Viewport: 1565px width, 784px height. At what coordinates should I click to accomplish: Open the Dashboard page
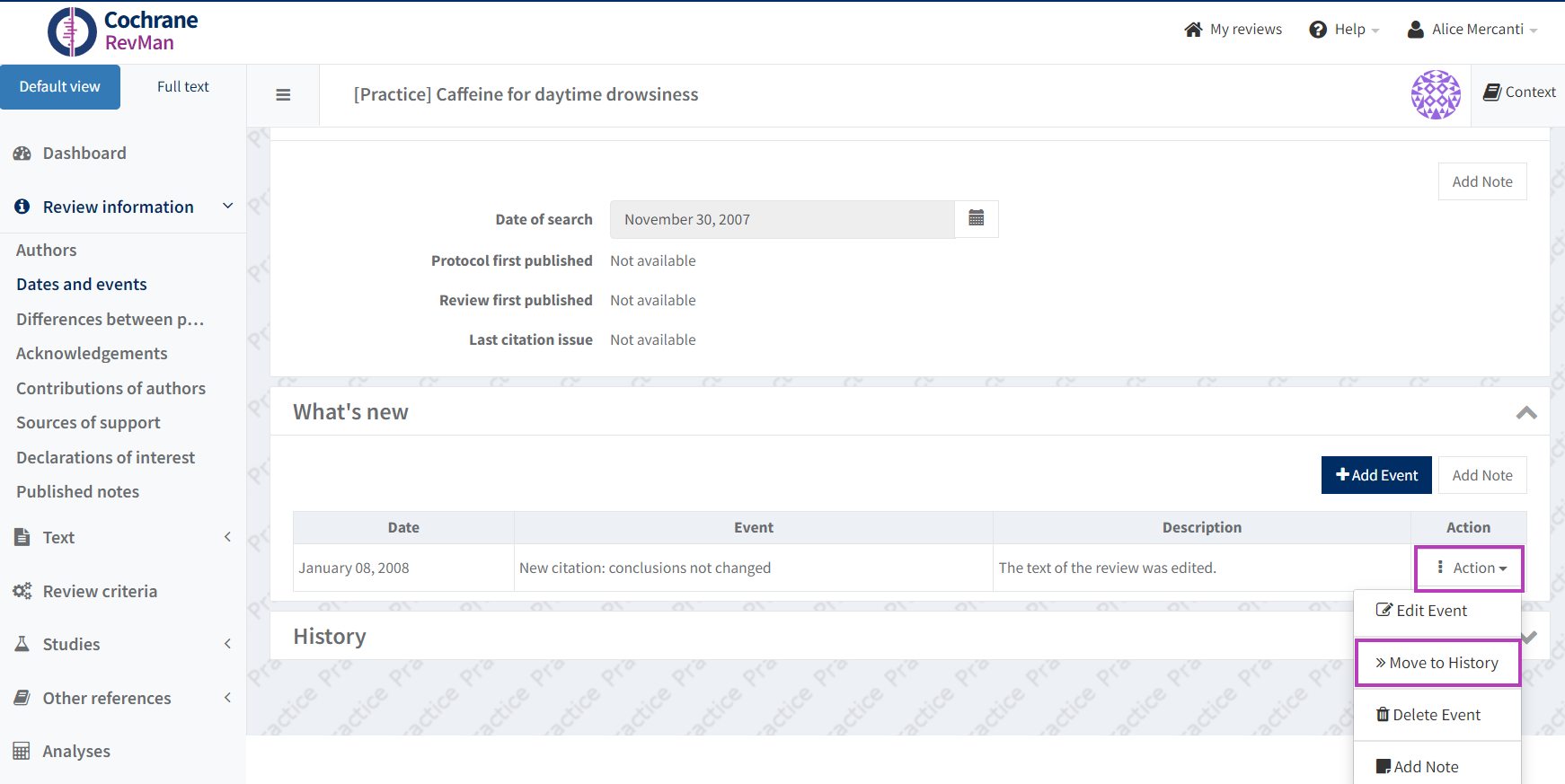[x=84, y=154]
